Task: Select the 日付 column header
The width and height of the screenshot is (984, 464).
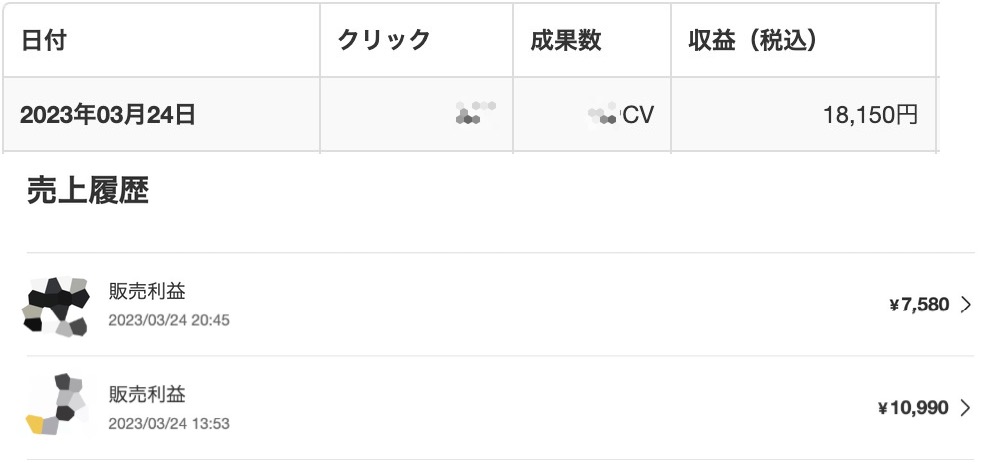Action: (161, 40)
